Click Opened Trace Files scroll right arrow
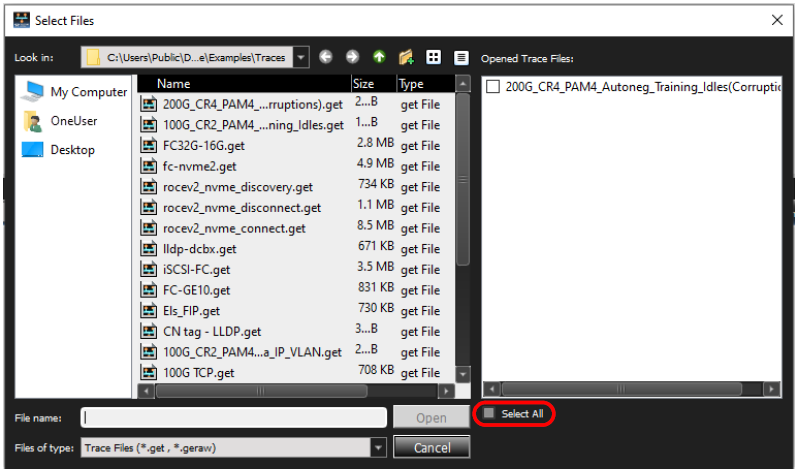The height and width of the screenshot is (471, 795). [x=771, y=389]
